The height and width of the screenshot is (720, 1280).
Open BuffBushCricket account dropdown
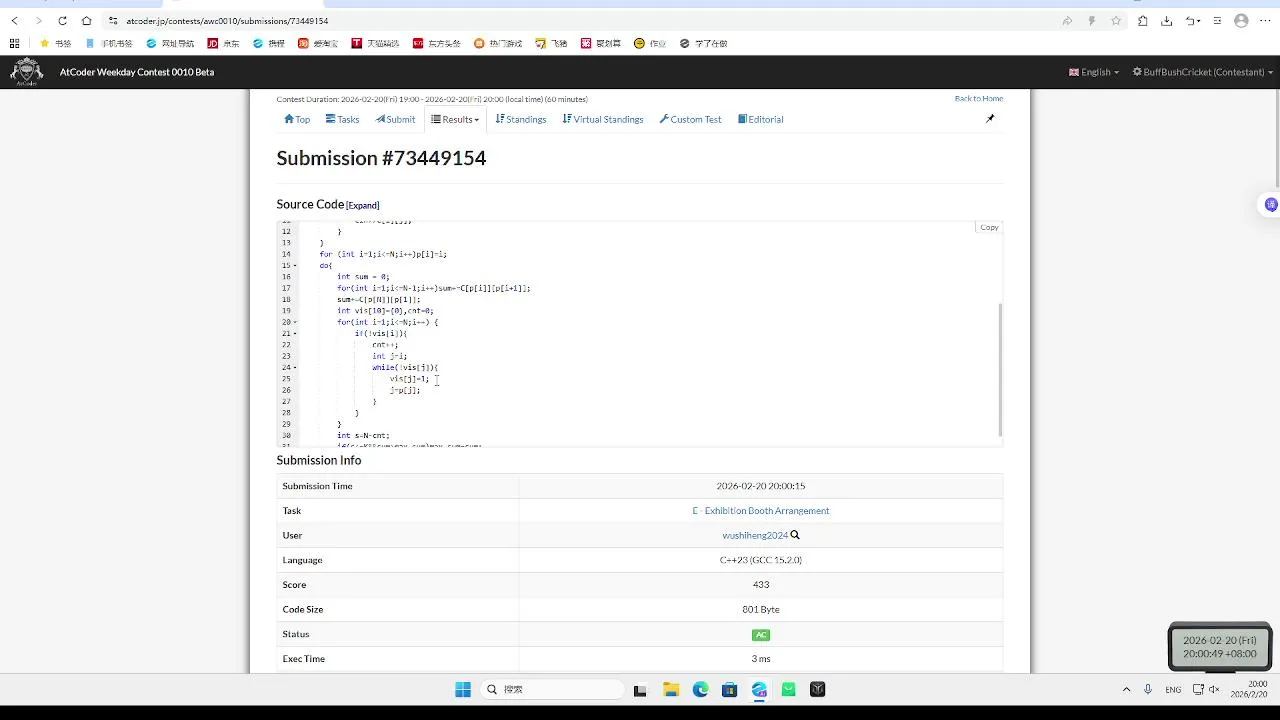pos(1203,72)
